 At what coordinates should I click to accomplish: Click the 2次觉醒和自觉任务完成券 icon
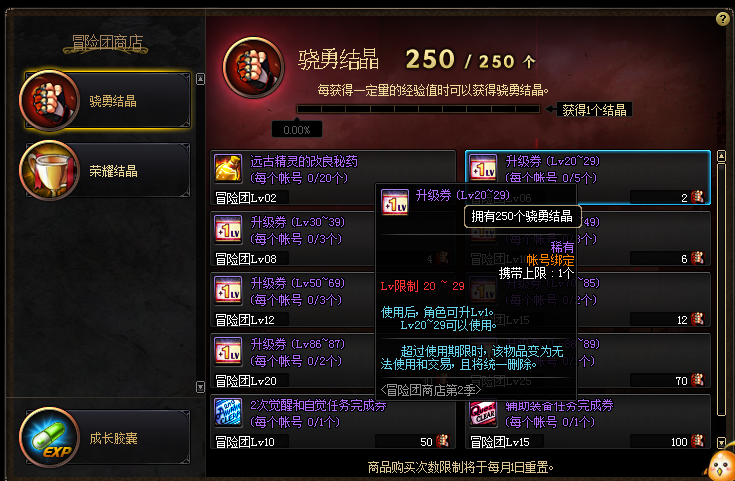point(228,413)
